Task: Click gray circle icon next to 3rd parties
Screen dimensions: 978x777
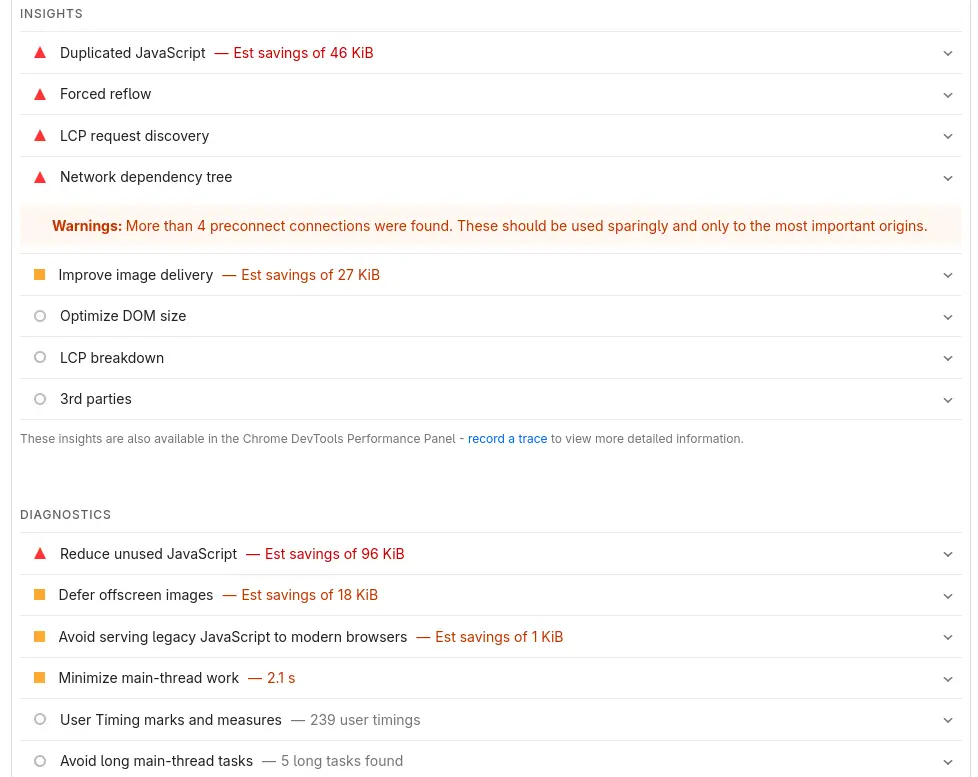Action: coord(40,399)
